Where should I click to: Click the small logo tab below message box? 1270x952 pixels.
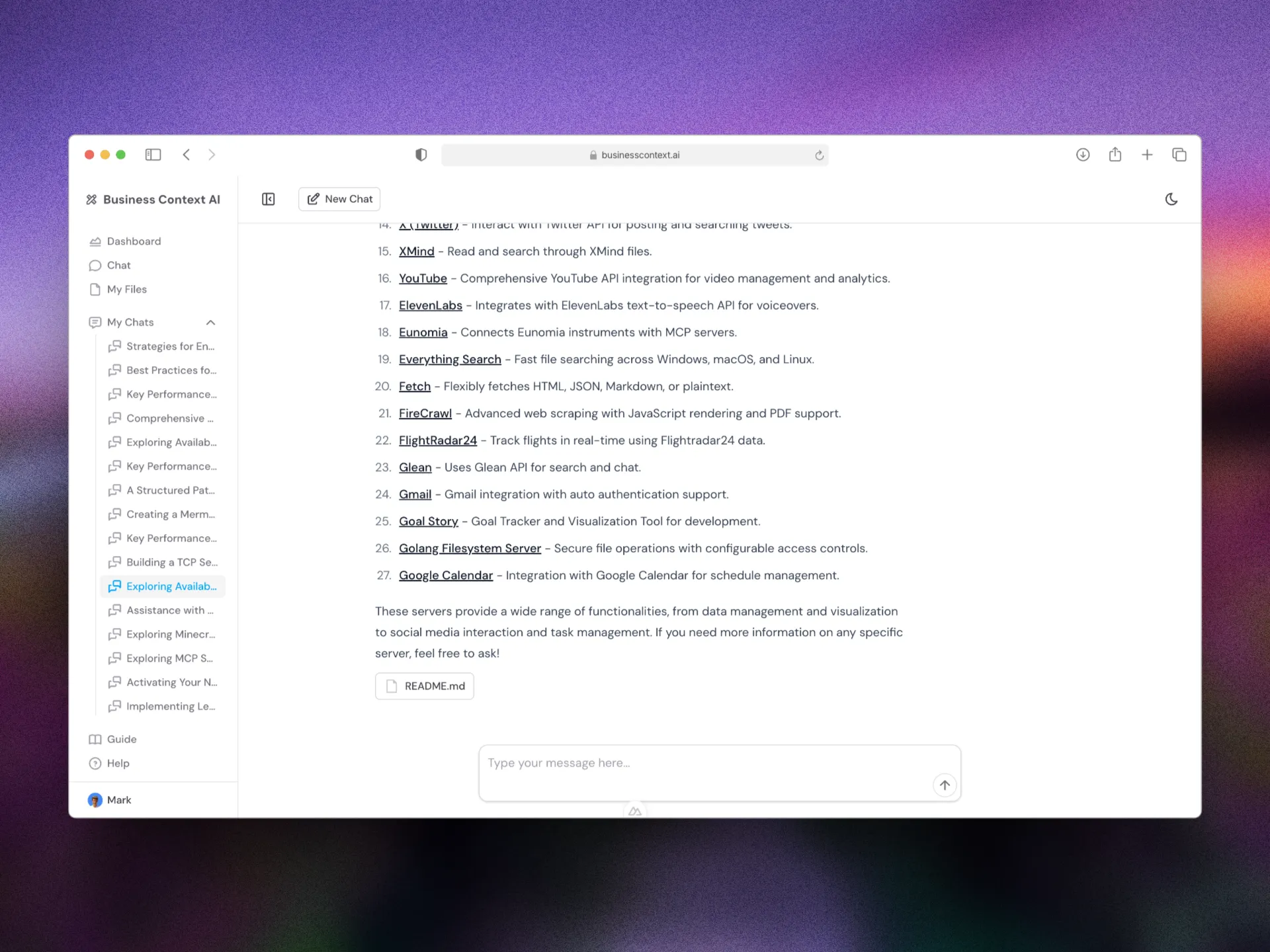635,811
